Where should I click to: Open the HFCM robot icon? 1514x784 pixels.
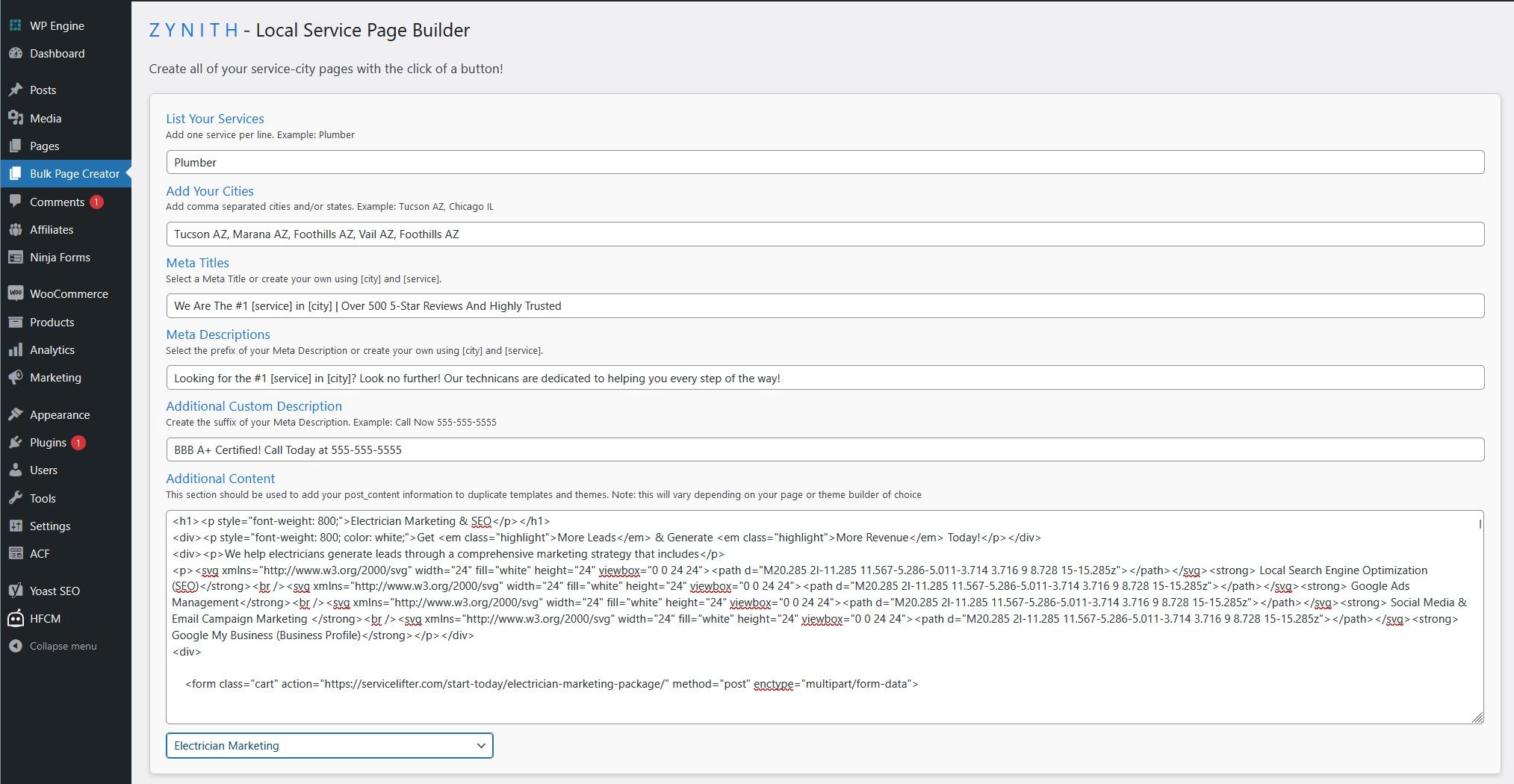point(15,618)
